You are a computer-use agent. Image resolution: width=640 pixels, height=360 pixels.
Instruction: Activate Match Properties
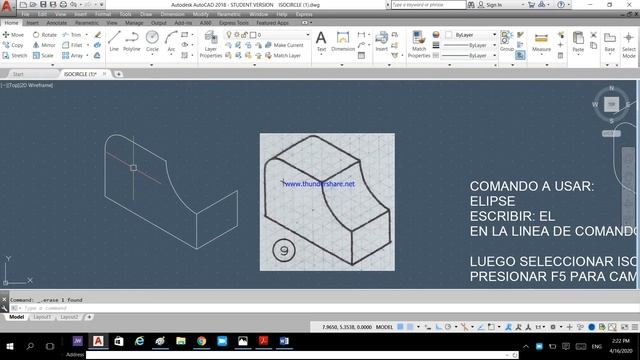(419, 44)
